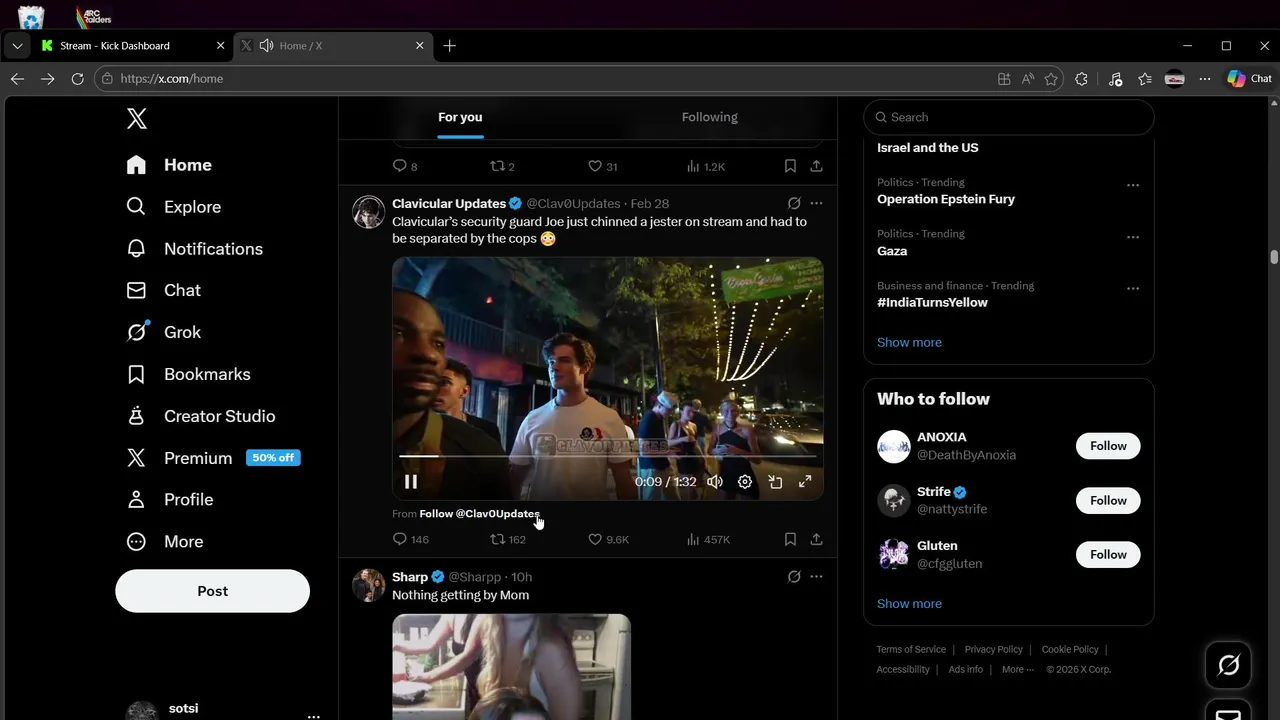This screenshot has height=720, width=1280.
Task: Follow Gluten
Action: coord(1108,554)
